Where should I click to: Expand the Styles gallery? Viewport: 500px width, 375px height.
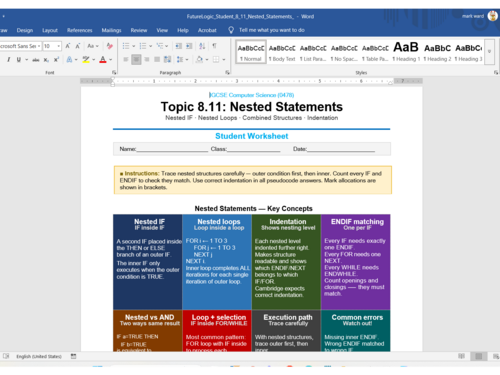tap(489, 52)
